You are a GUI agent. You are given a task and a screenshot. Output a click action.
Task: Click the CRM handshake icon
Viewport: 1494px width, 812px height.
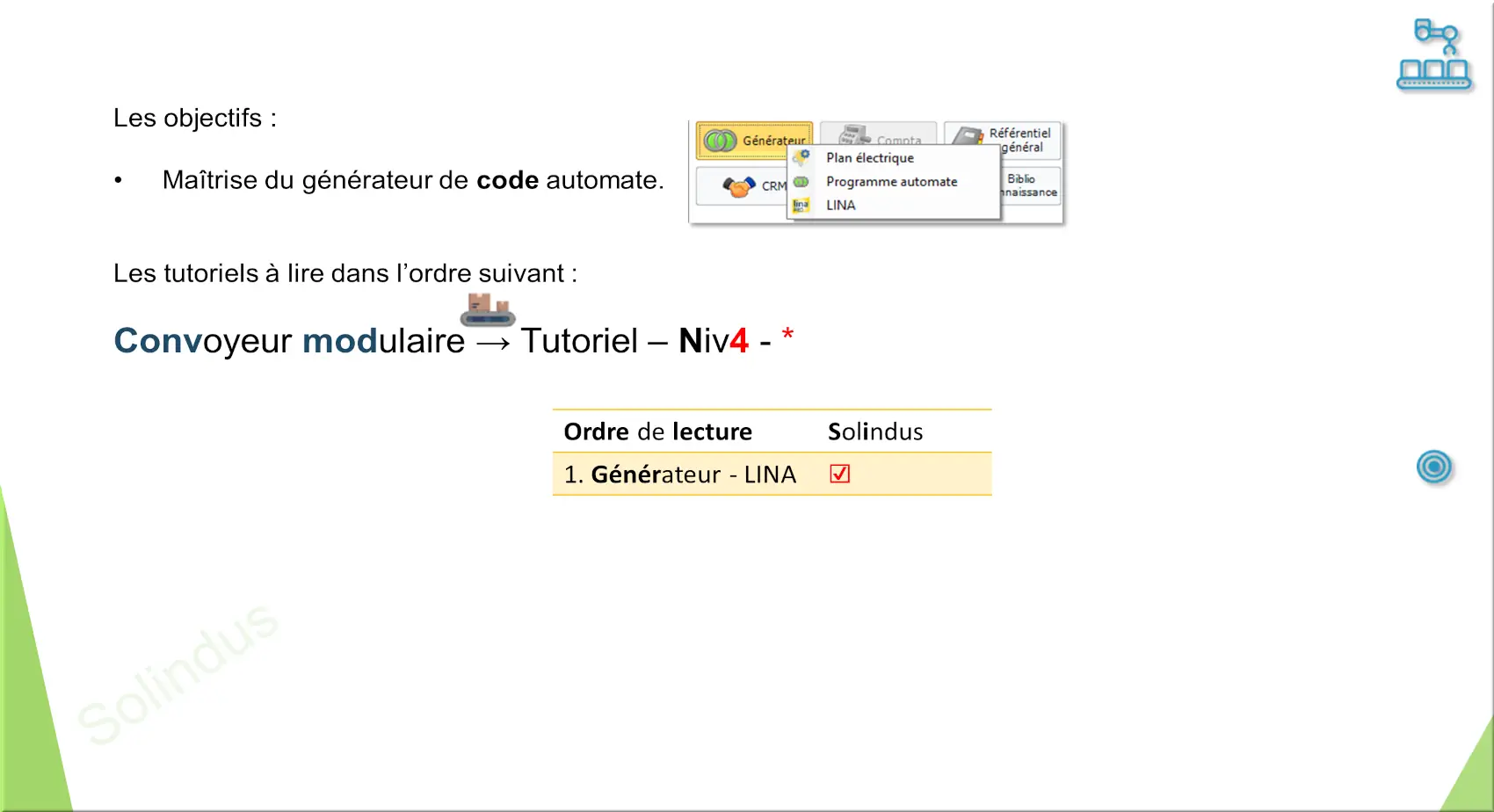point(739,186)
